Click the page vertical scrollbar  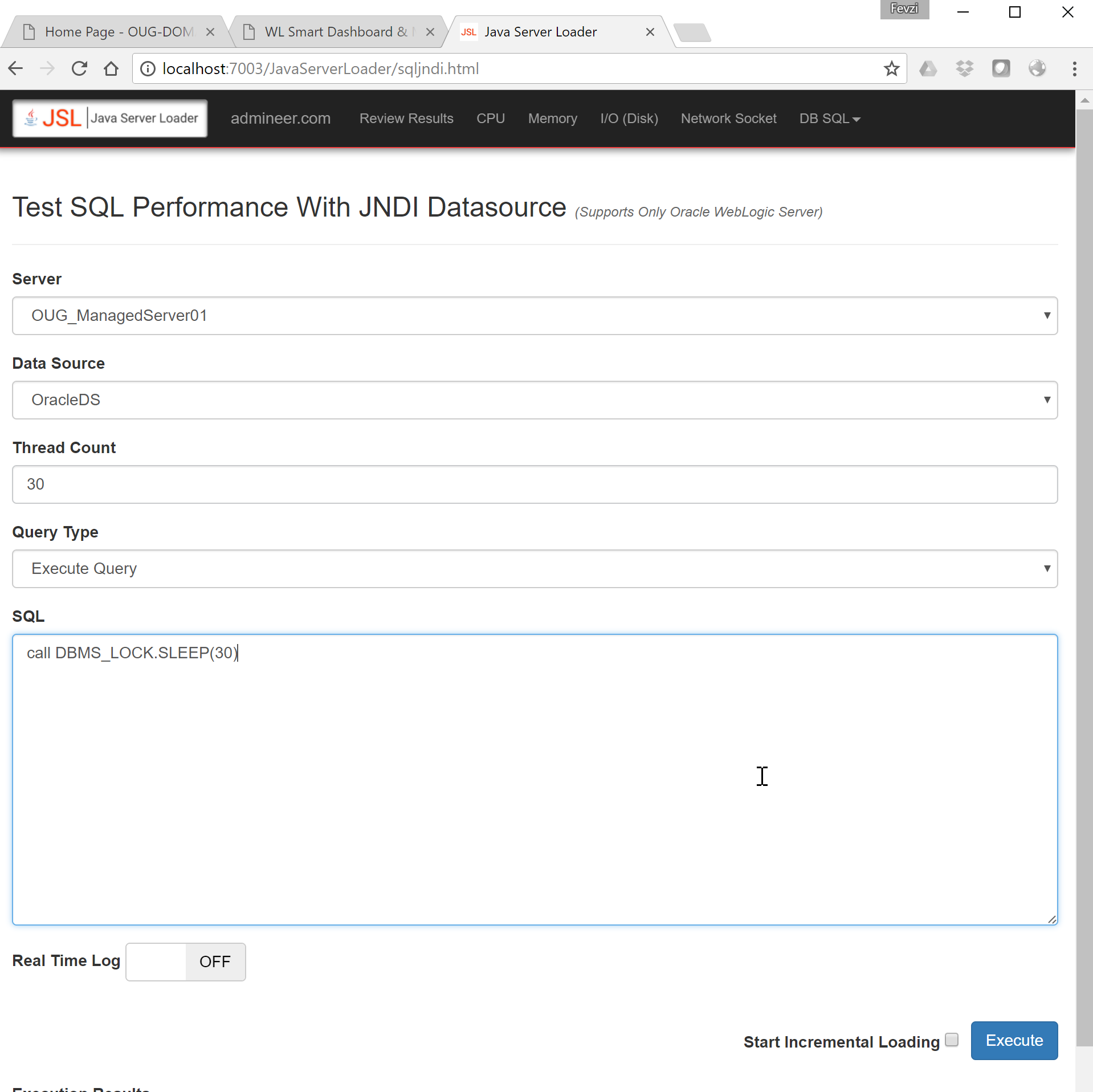point(1084,577)
